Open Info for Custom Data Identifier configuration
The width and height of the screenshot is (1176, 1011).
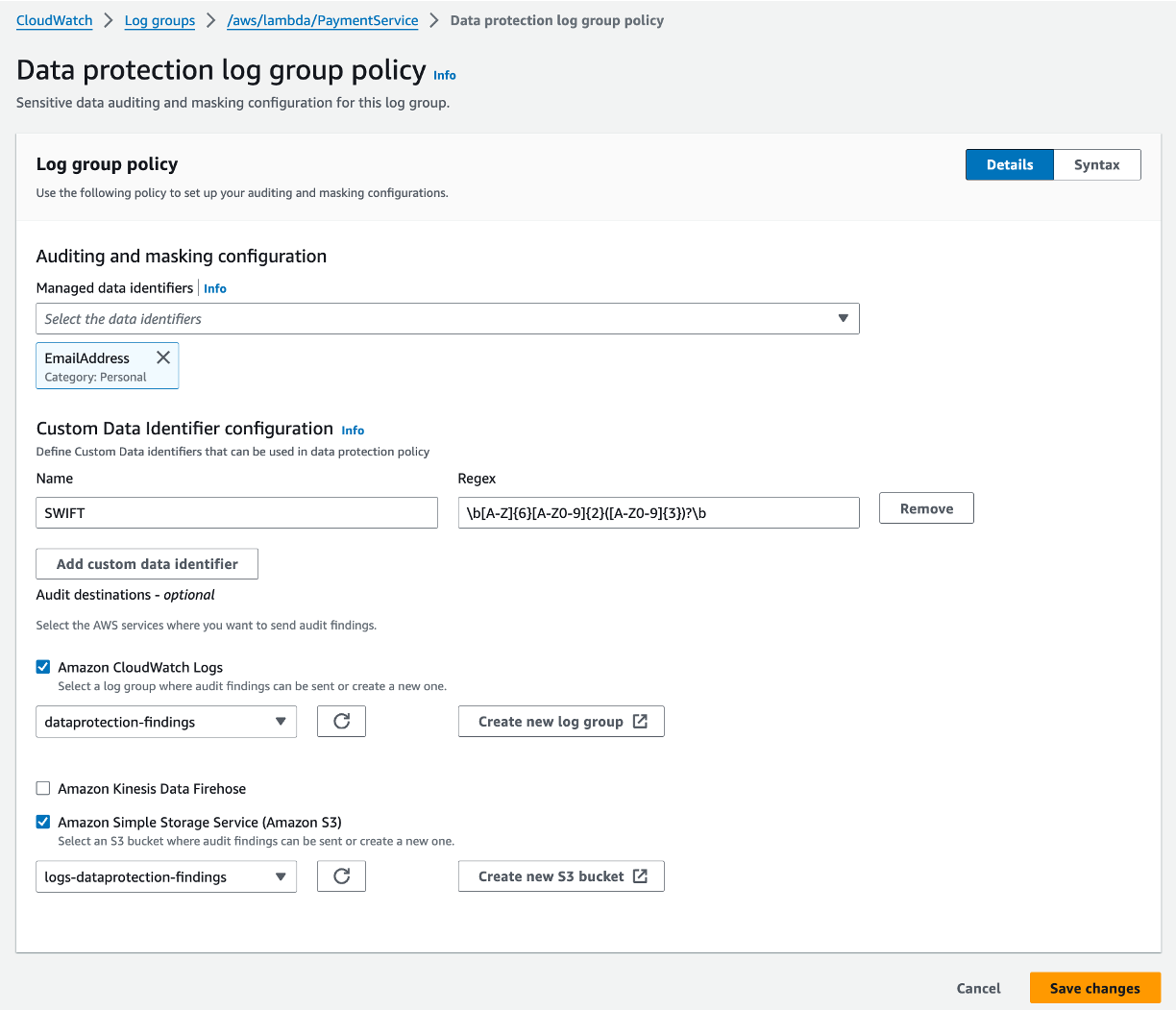(x=353, y=430)
